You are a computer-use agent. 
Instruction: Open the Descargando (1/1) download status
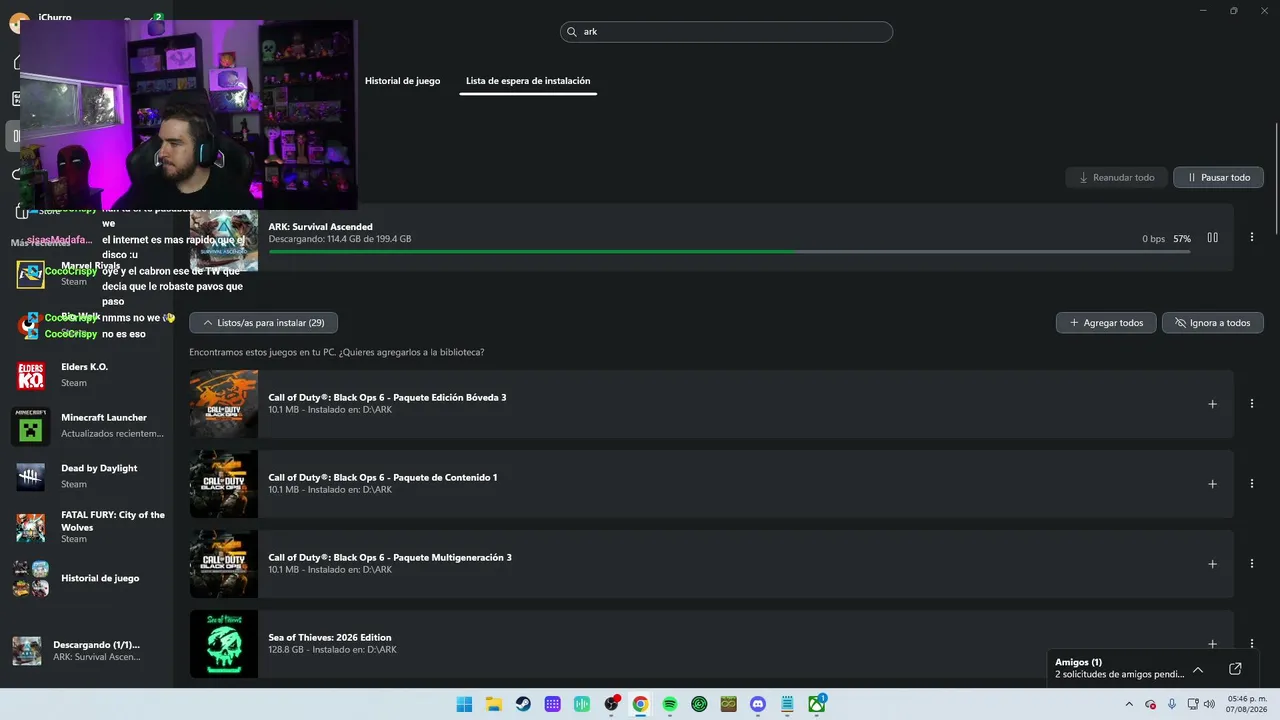coord(88,651)
